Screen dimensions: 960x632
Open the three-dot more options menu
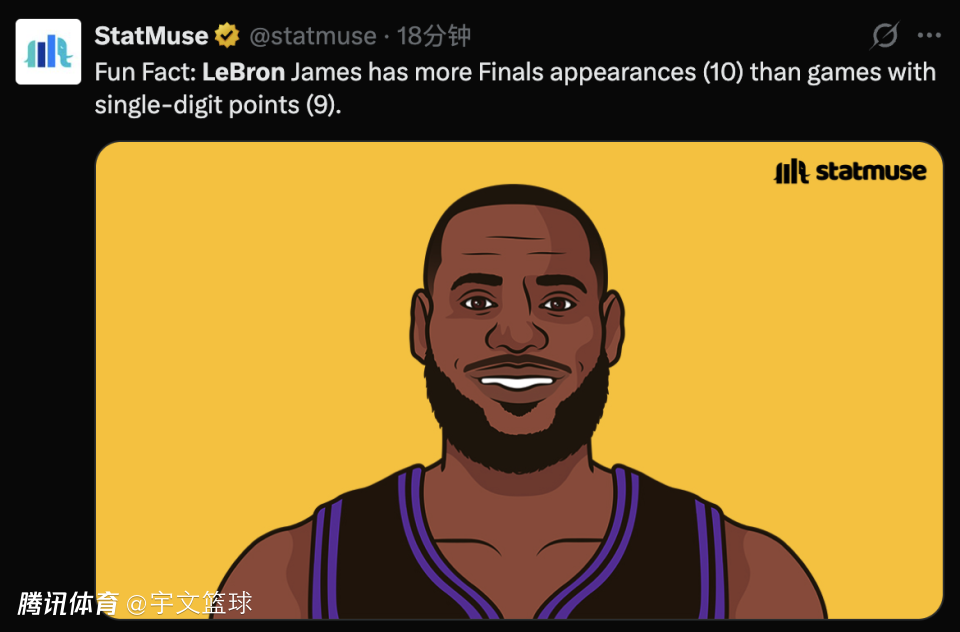pyautogui.click(x=929, y=37)
